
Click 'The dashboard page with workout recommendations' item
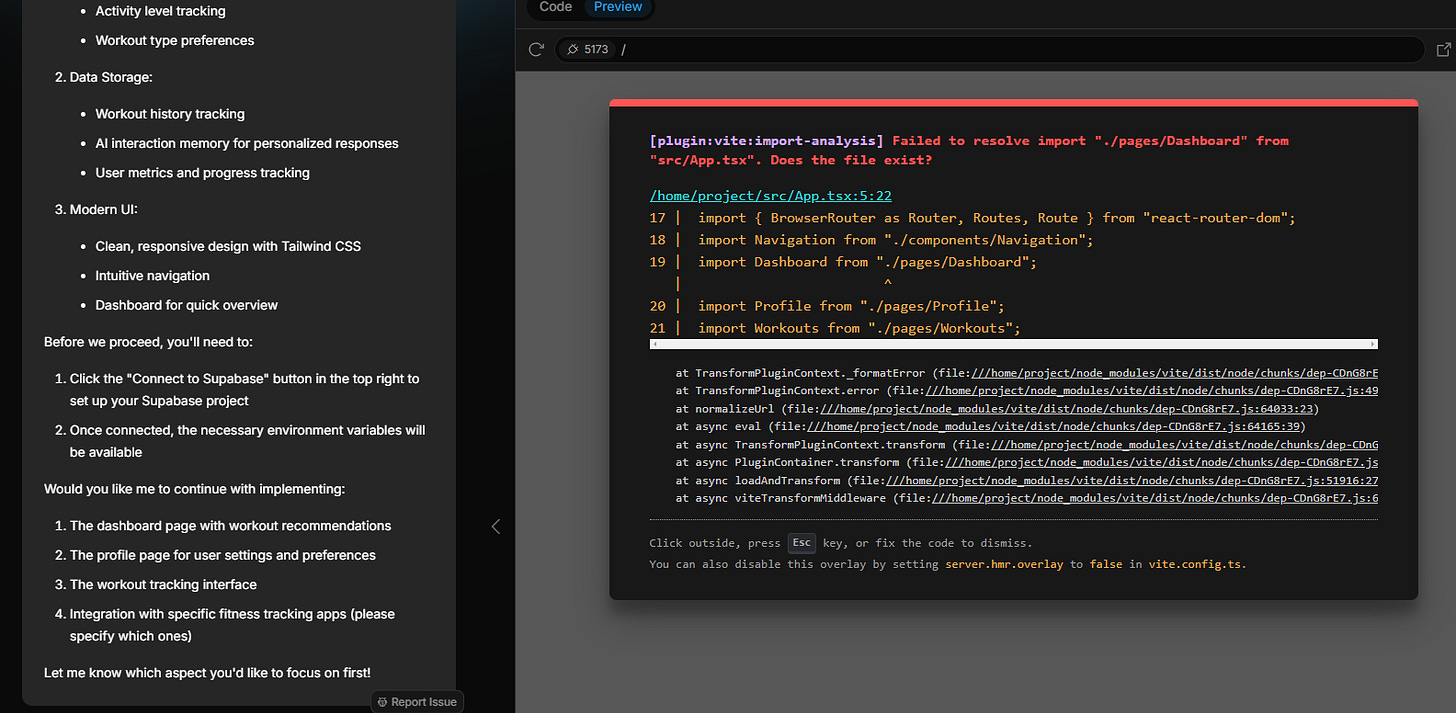click(230, 526)
